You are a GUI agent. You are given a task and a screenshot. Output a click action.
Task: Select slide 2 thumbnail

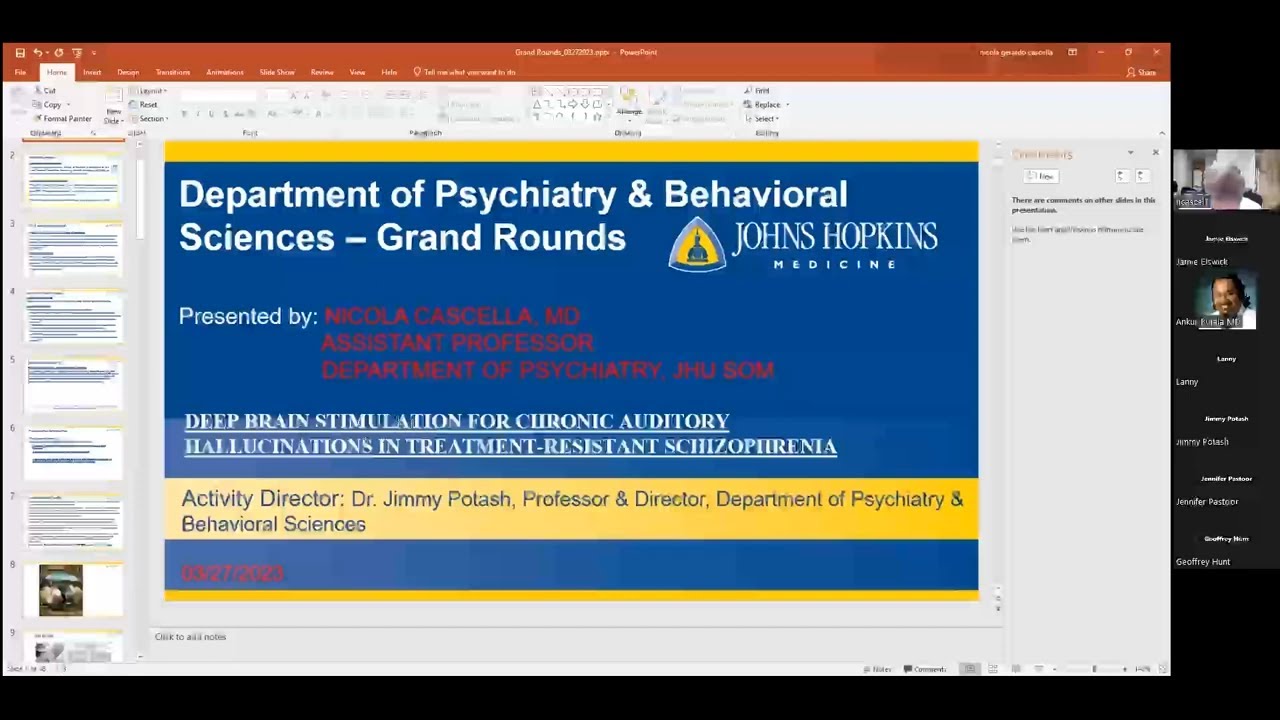pyautogui.click(x=74, y=180)
